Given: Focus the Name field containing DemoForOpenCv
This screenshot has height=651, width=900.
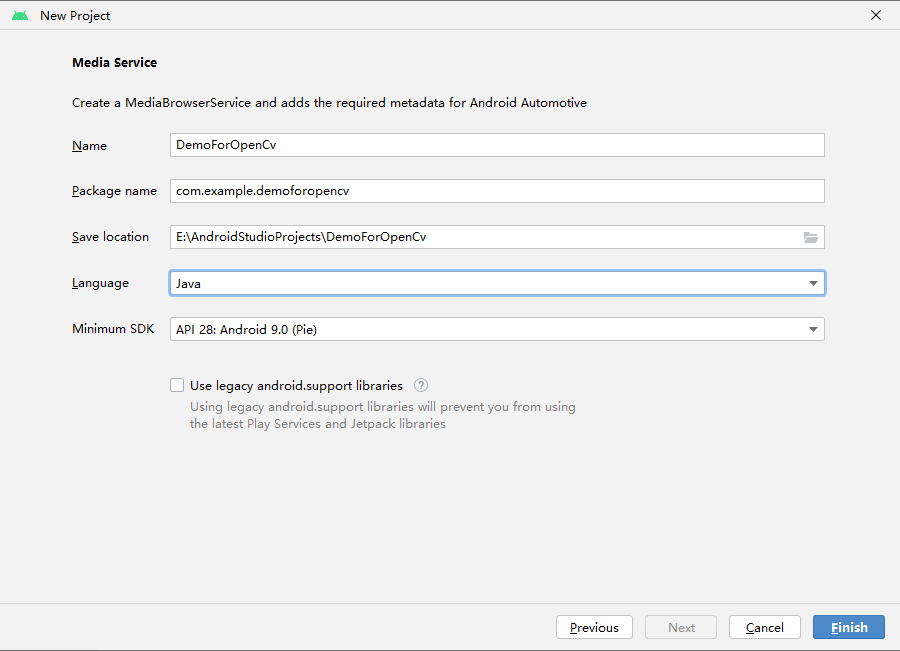Looking at the screenshot, I should [497, 145].
